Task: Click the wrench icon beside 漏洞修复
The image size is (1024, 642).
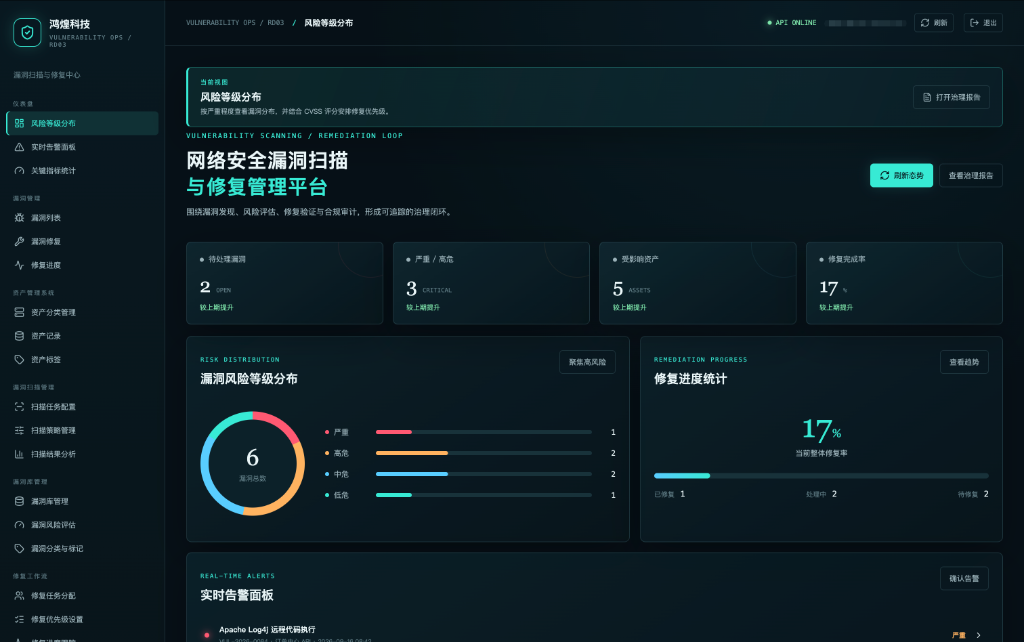Action: click(20, 241)
